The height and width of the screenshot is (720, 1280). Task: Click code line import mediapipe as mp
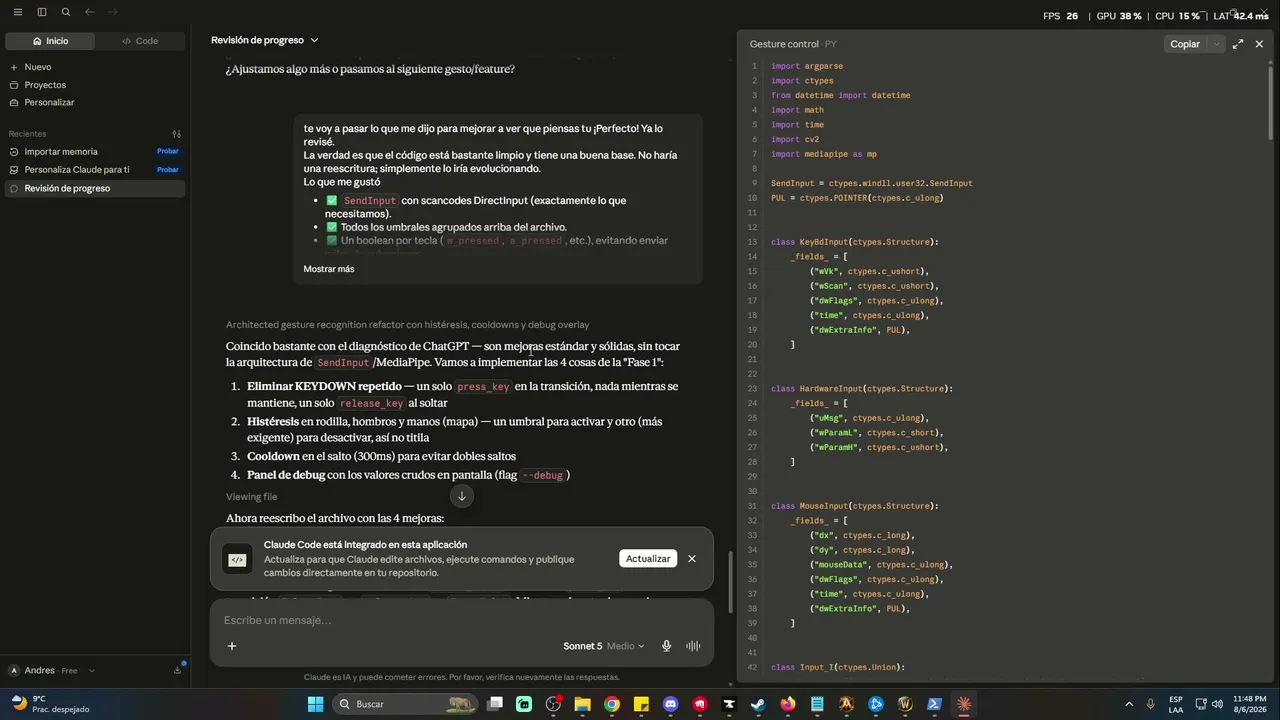point(823,154)
